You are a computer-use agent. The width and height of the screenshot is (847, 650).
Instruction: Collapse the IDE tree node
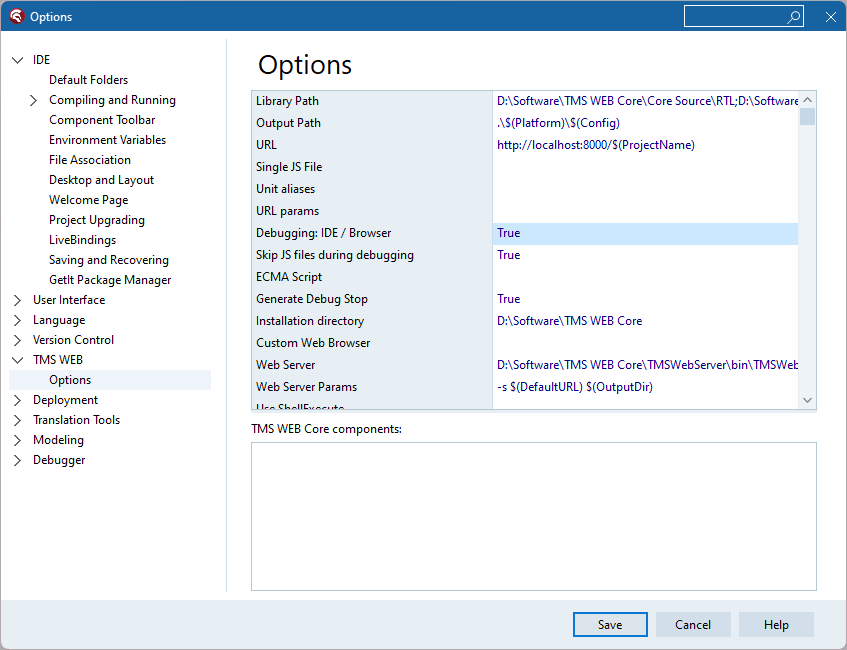17,60
